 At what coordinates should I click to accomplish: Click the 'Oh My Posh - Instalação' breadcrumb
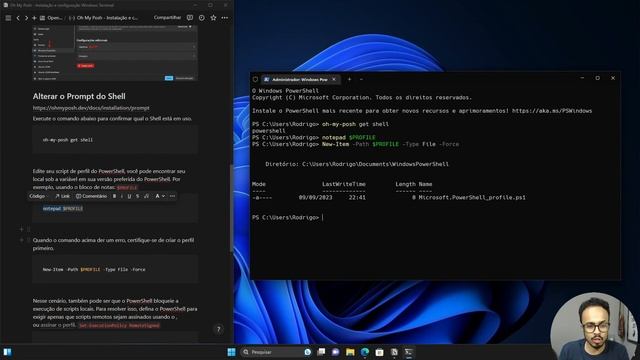point(103,18)
